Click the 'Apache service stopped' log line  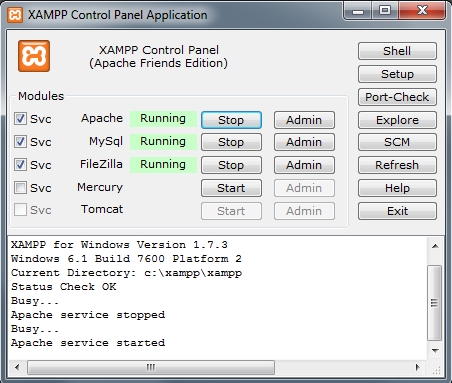pyautogui.click(x=88, y=315)
